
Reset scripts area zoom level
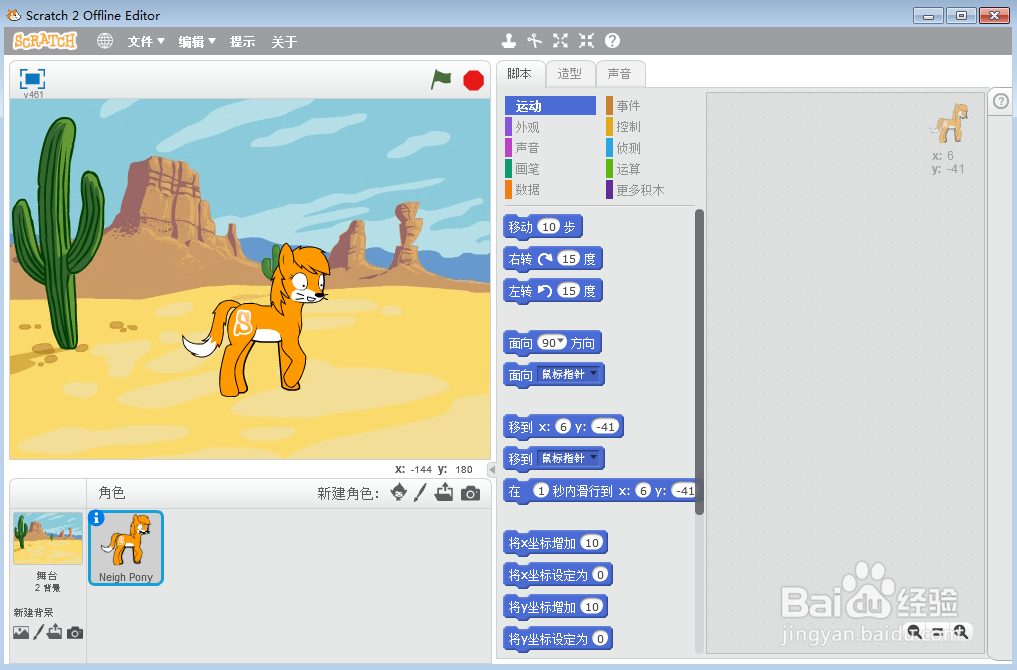point(938,631)
